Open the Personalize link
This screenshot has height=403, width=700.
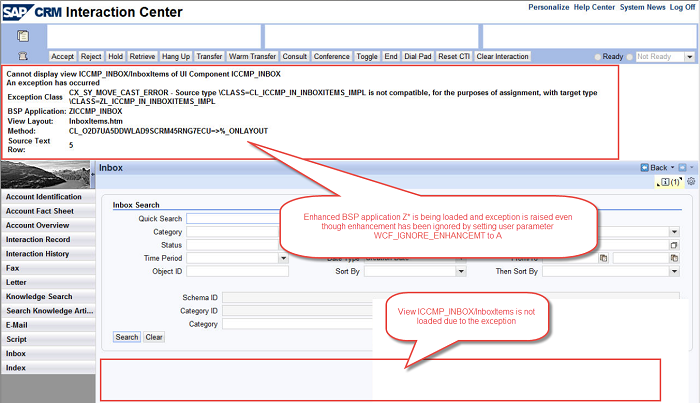[549, 7]
